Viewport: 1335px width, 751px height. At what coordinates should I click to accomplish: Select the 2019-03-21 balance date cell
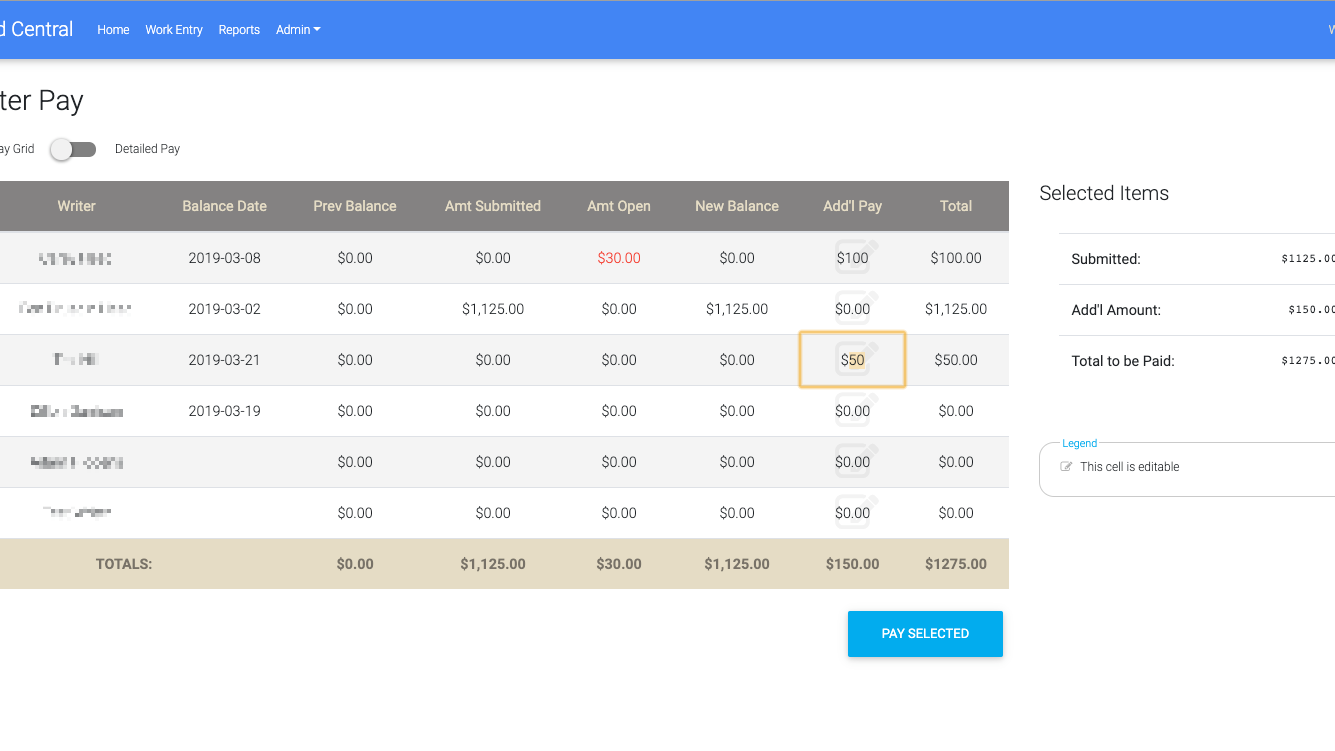(224, 360)
